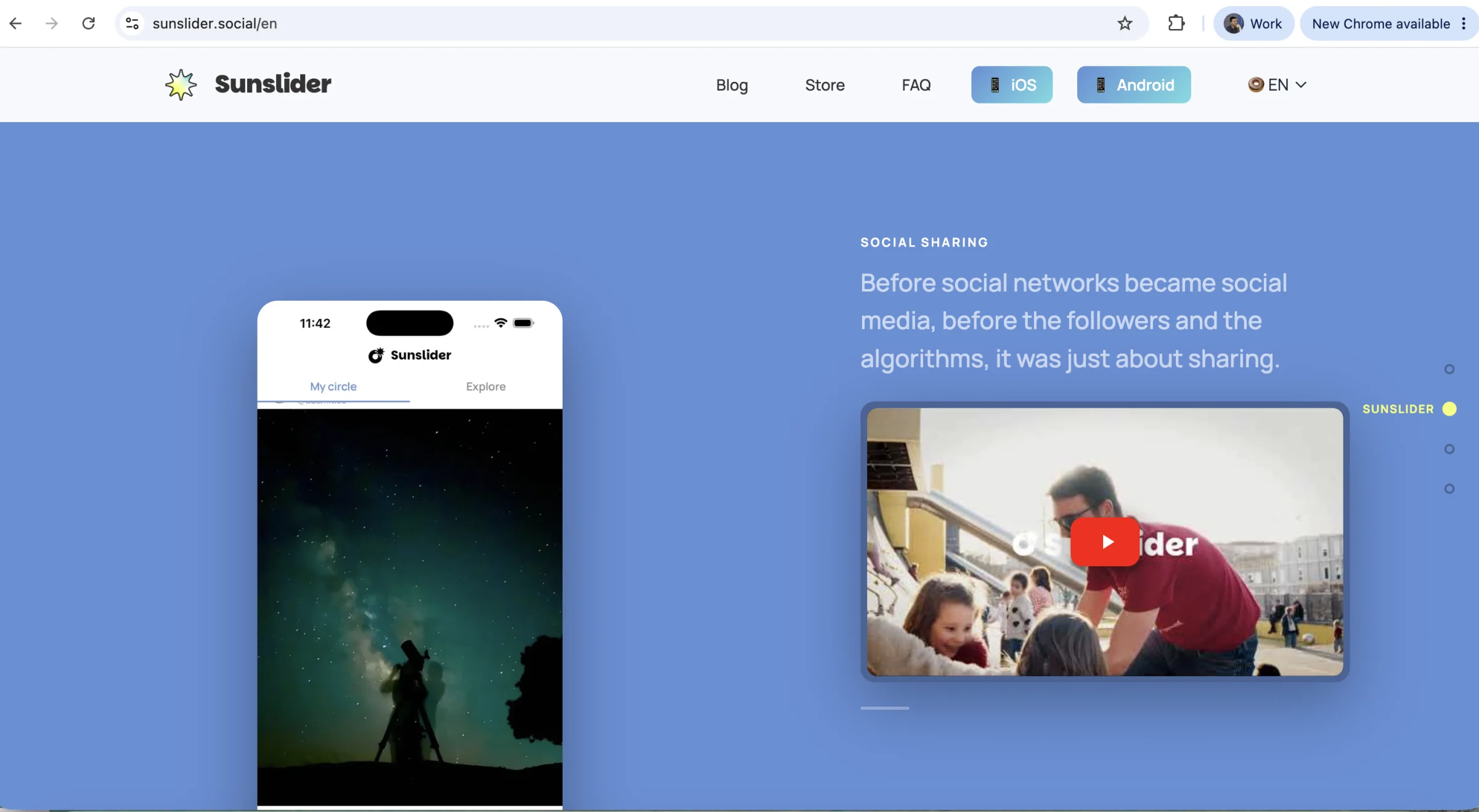The image size is (1479, 812).
Task: Click the phone mockup battery icon
Action: point(523,323)
